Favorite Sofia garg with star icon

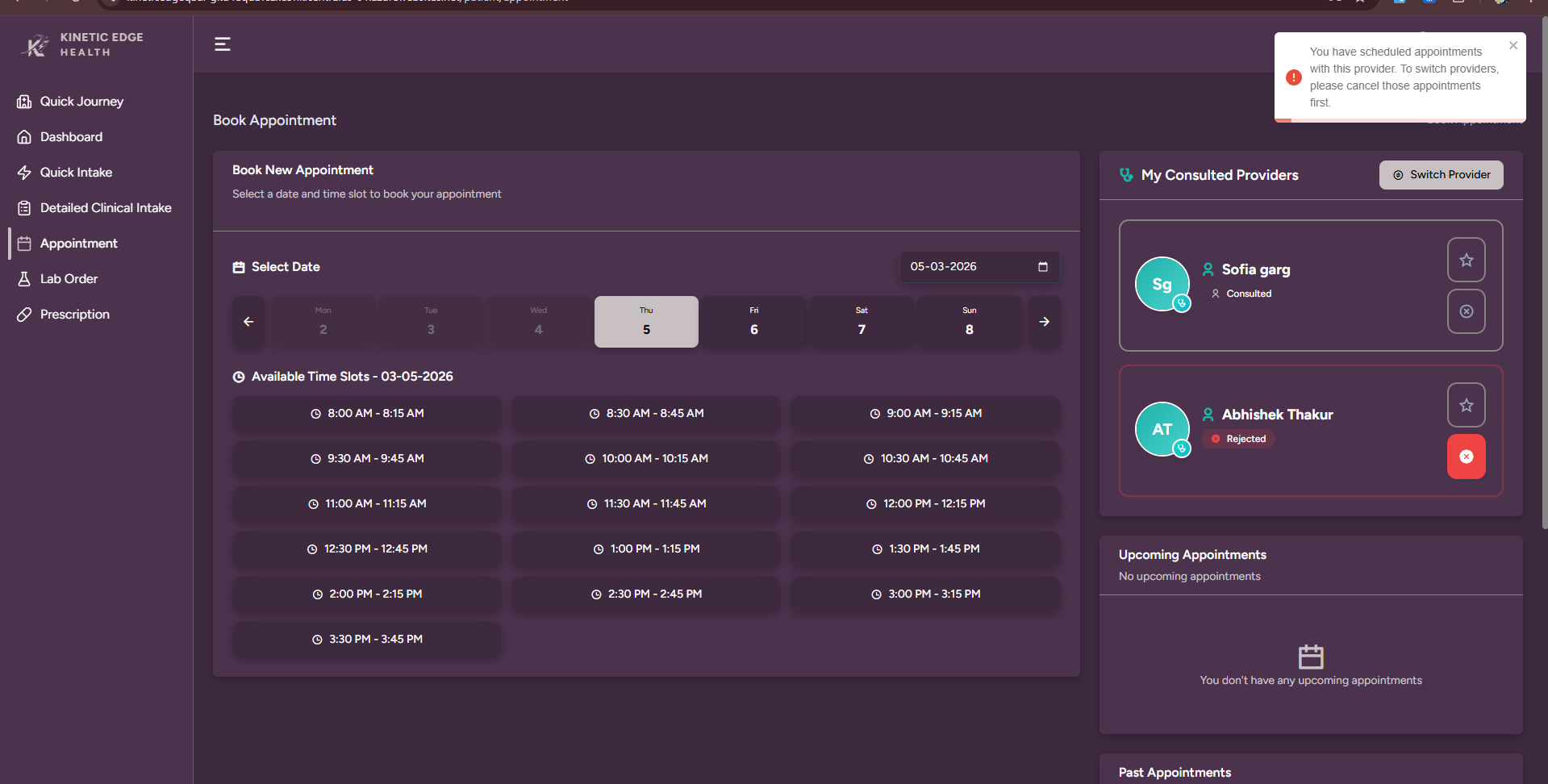pos(1466,260)
